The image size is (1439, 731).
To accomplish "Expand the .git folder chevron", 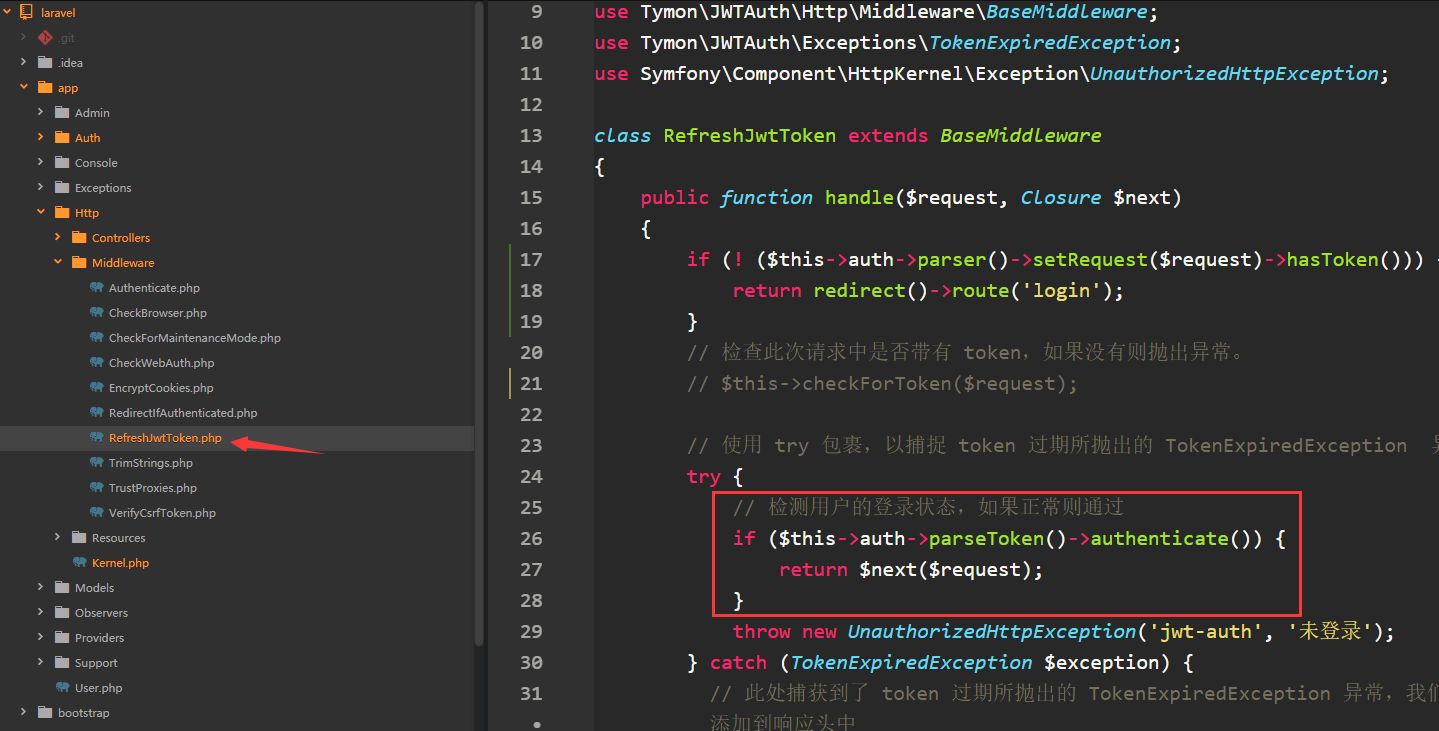I will (x=24, y=37).
